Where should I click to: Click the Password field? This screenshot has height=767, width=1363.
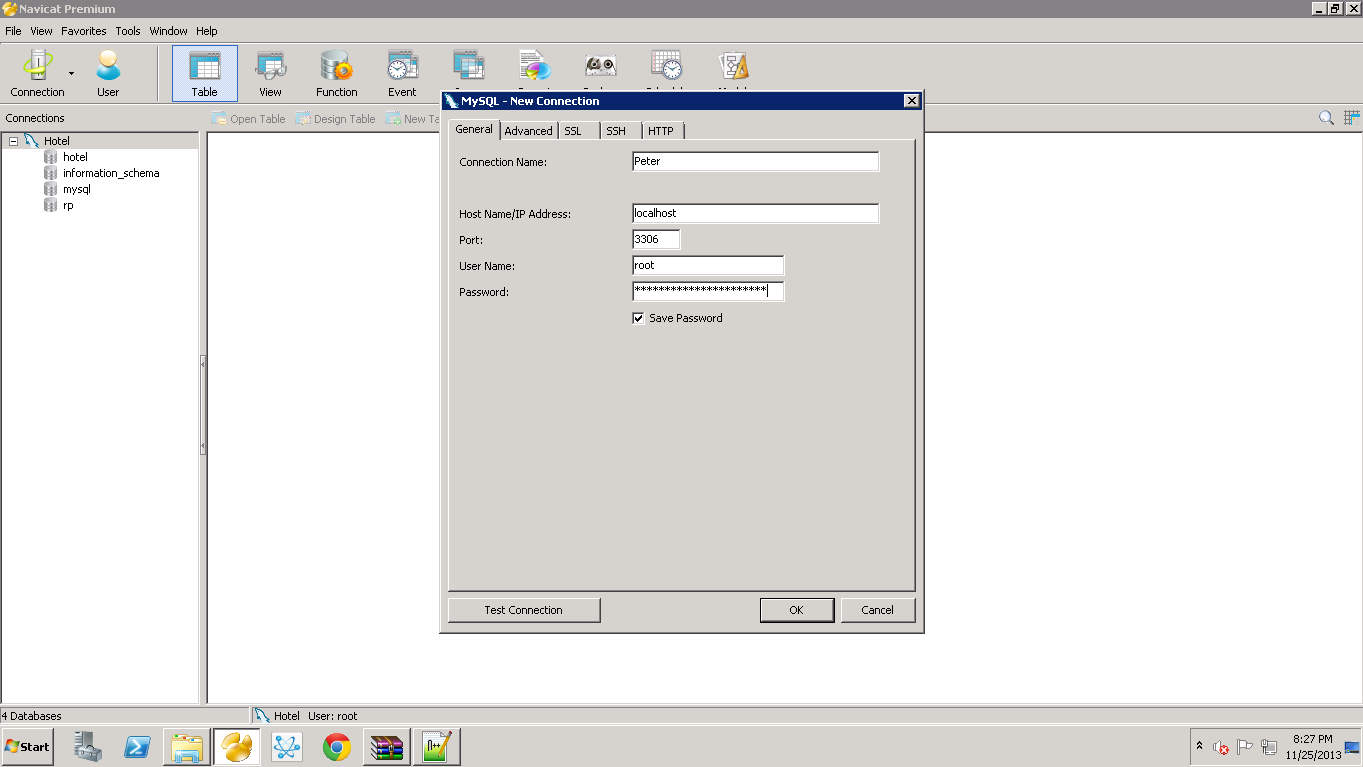[x=708, y=291]
